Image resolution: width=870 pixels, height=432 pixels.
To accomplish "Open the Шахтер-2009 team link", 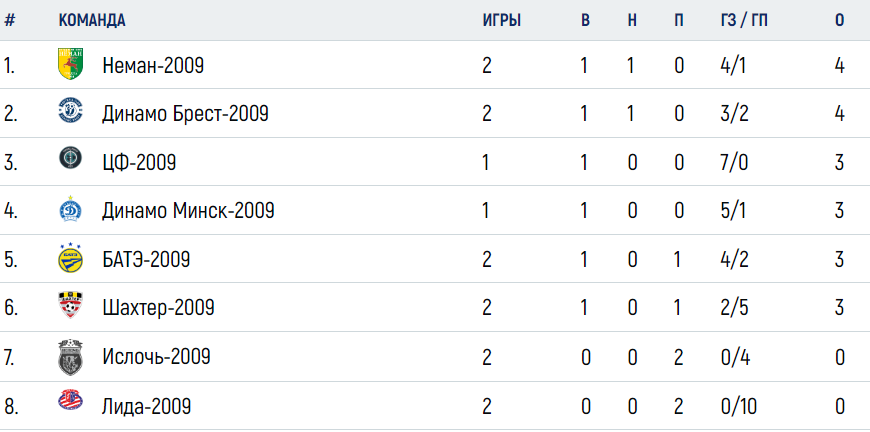I will coord(158,308).
